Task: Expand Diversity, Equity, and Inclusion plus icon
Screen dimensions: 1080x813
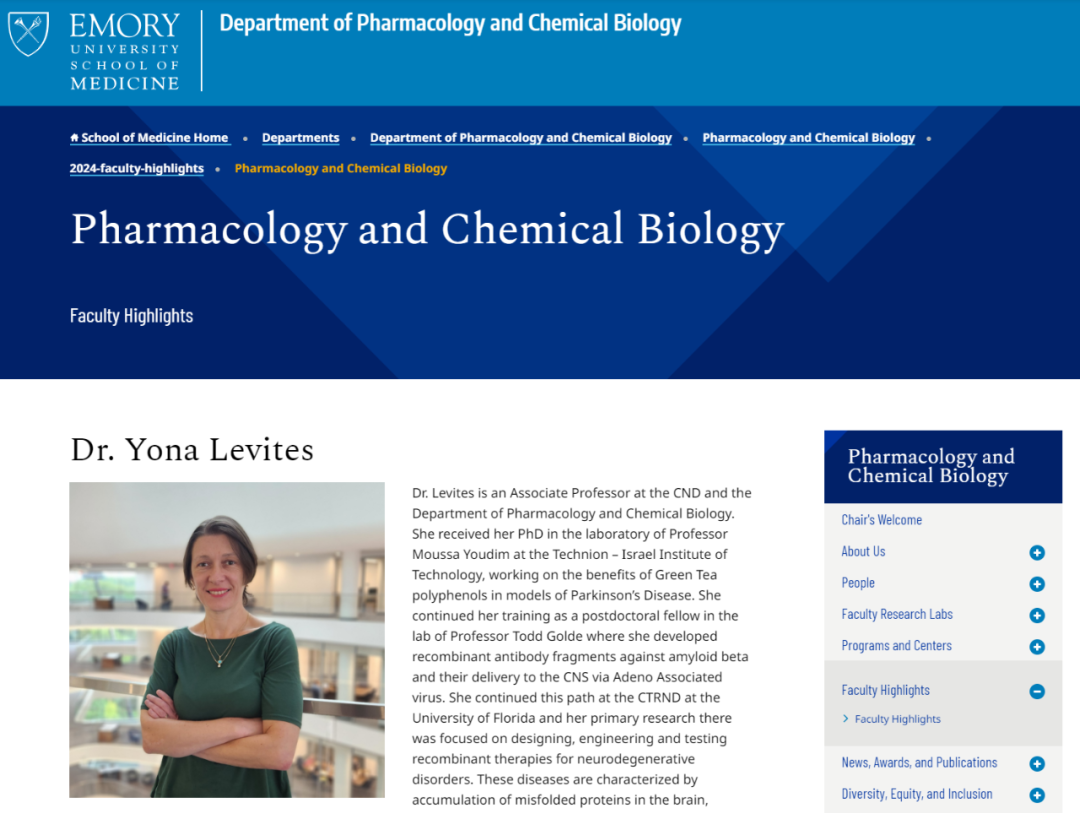Action: click(1037, 795)
